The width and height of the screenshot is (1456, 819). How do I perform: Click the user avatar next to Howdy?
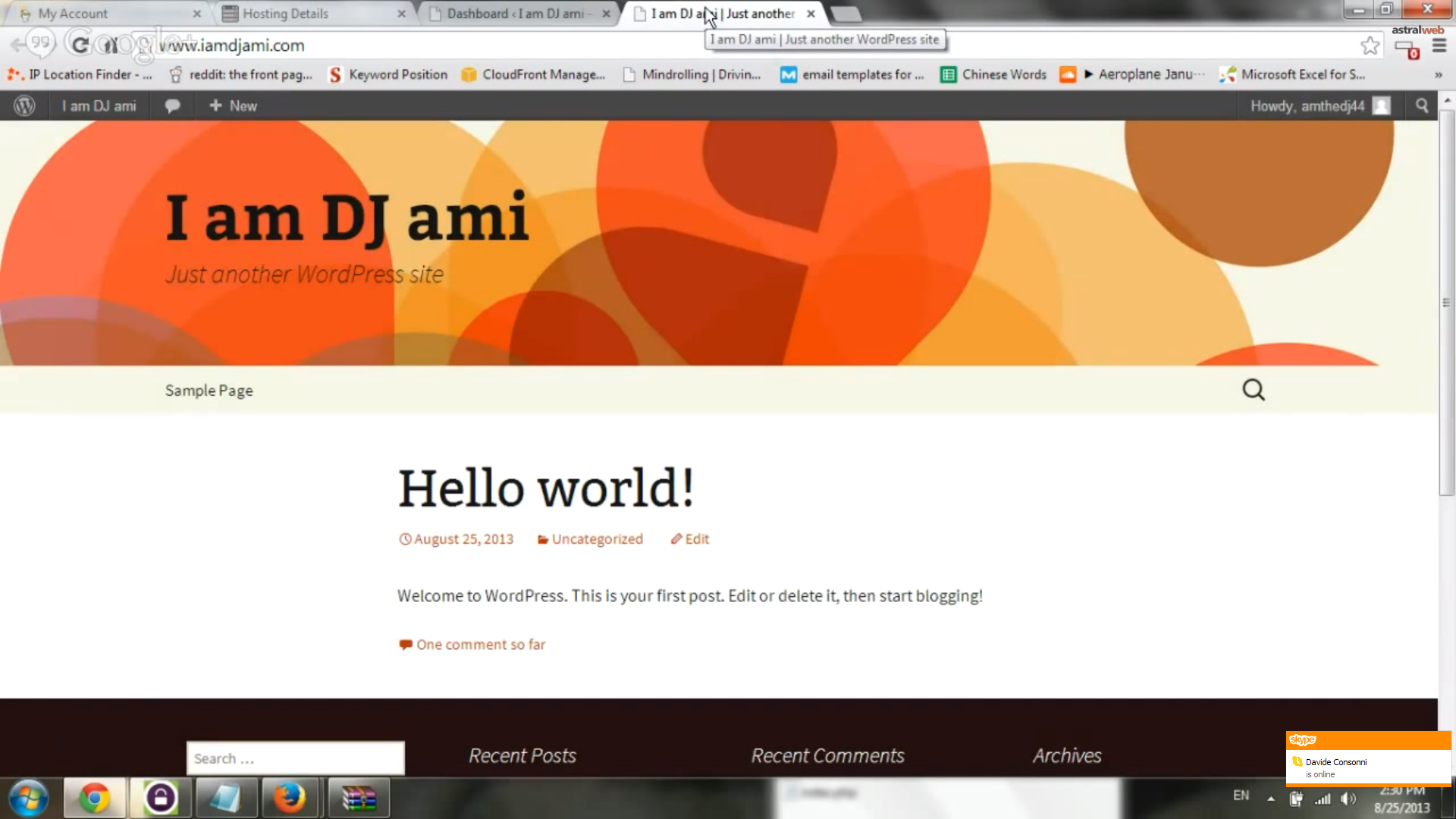point(1382,106)
